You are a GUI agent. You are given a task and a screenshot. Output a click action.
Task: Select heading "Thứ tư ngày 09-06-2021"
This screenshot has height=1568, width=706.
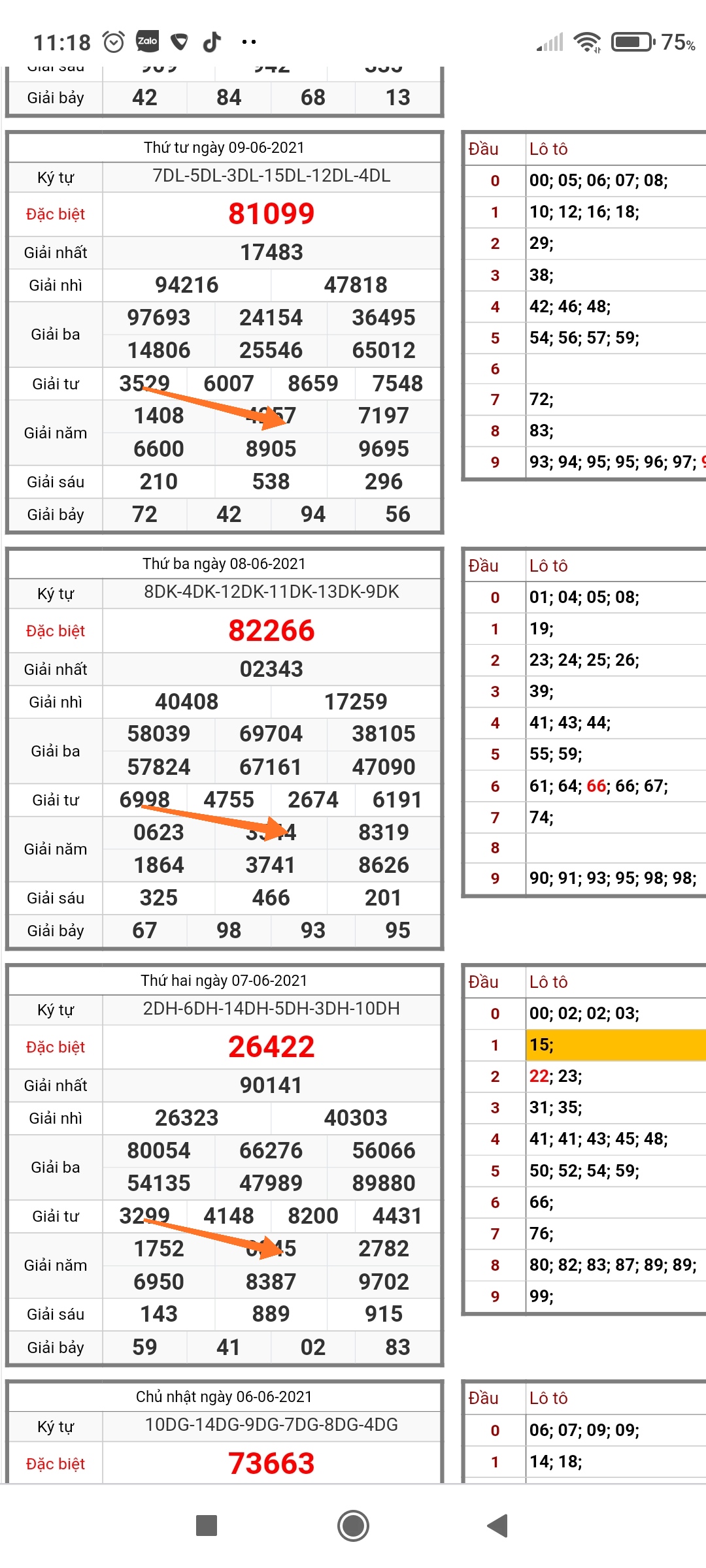coord(224,148)
